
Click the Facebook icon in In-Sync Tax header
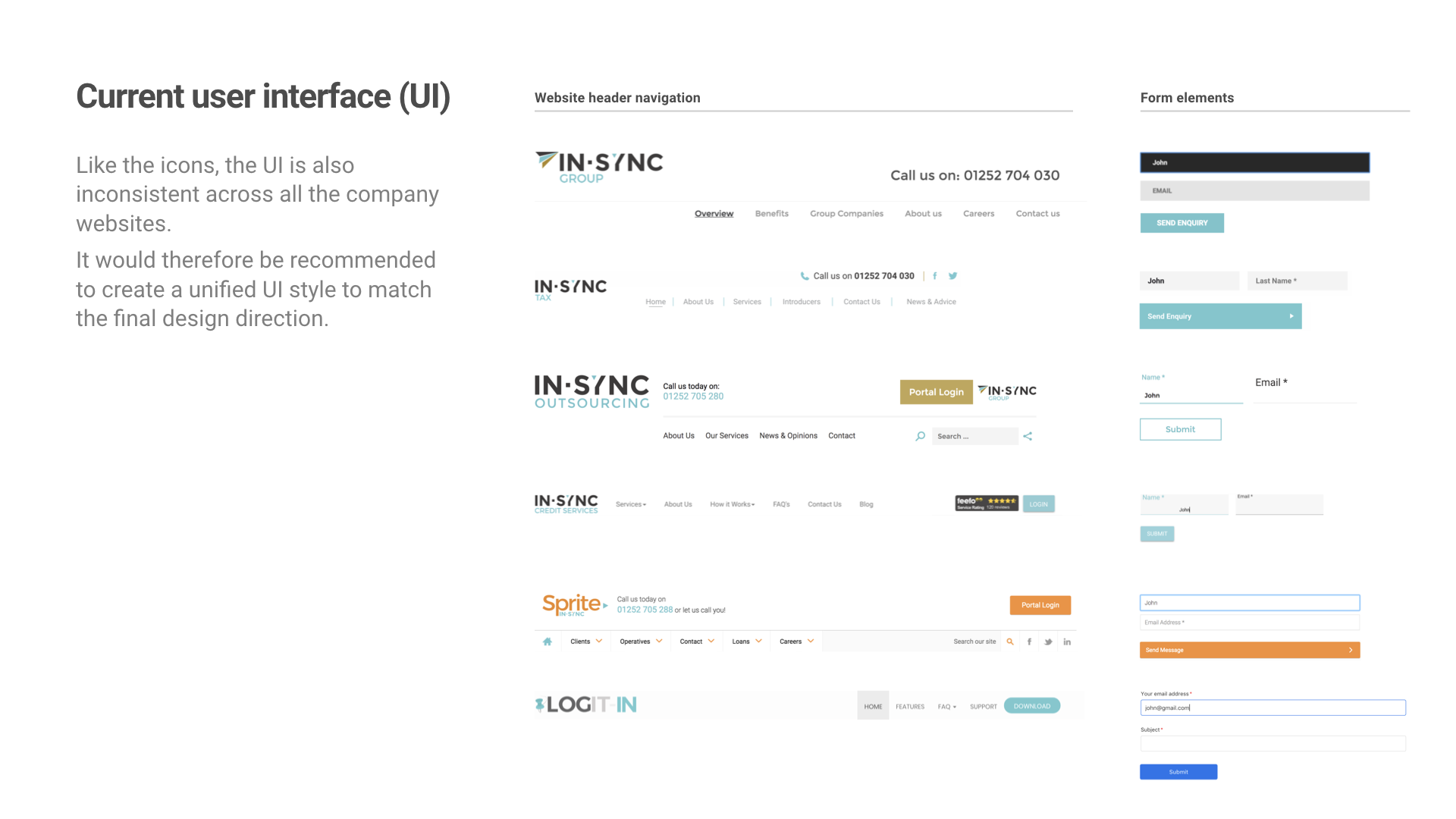tap(935, 276)
